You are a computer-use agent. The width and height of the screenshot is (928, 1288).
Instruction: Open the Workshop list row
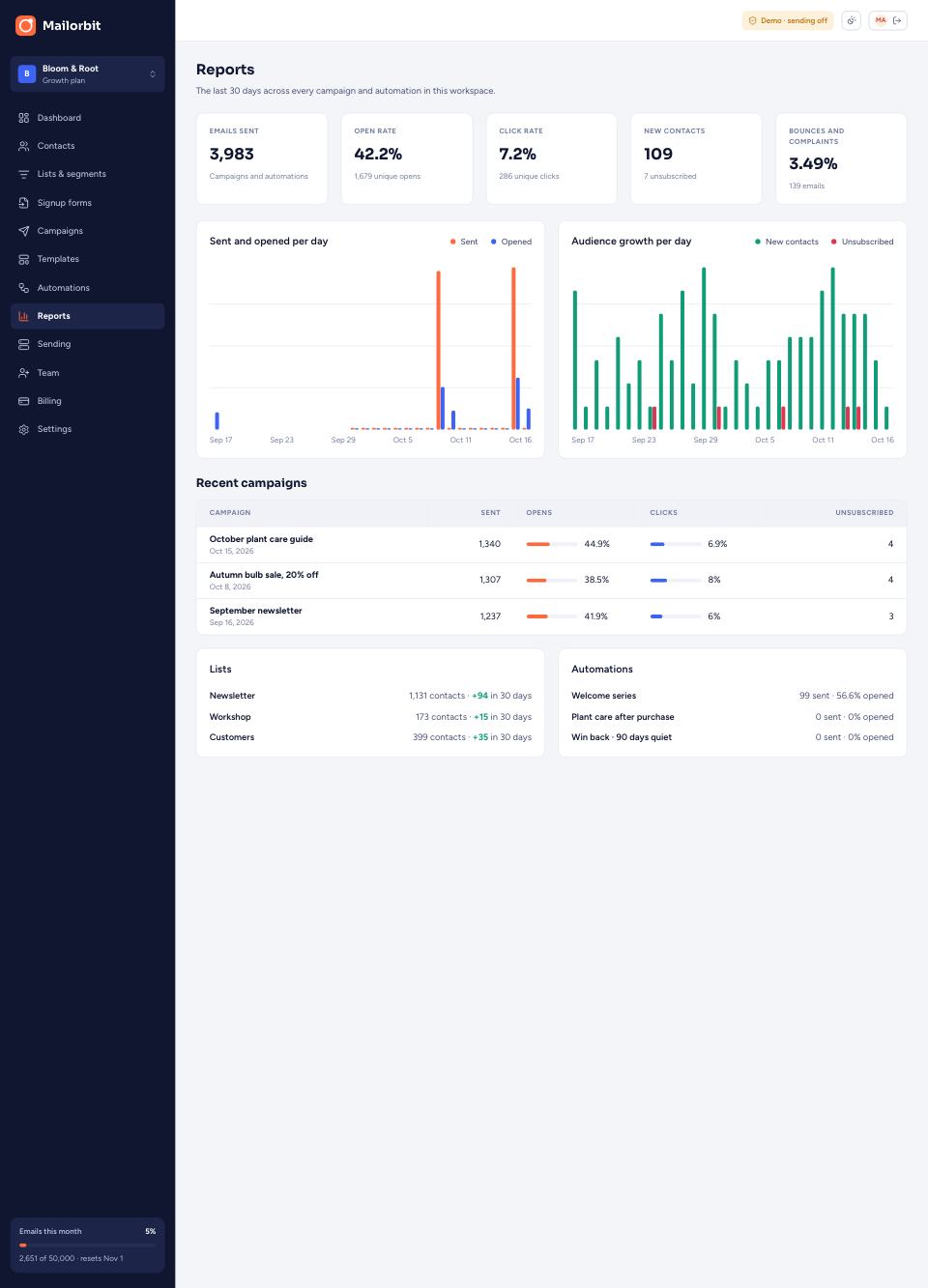pos(370,717)
